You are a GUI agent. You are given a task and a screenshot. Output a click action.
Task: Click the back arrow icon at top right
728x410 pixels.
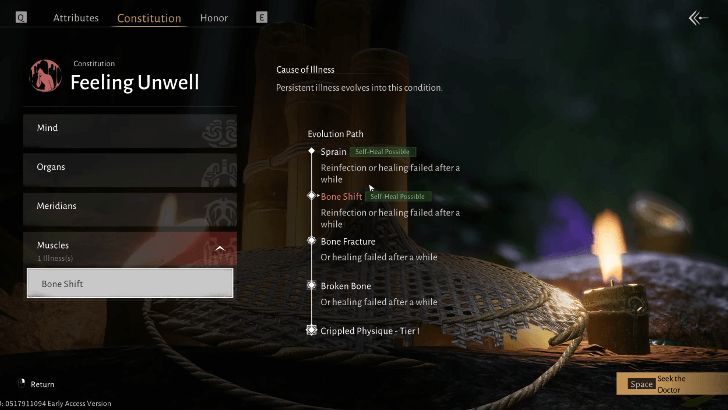click(698, 18)
